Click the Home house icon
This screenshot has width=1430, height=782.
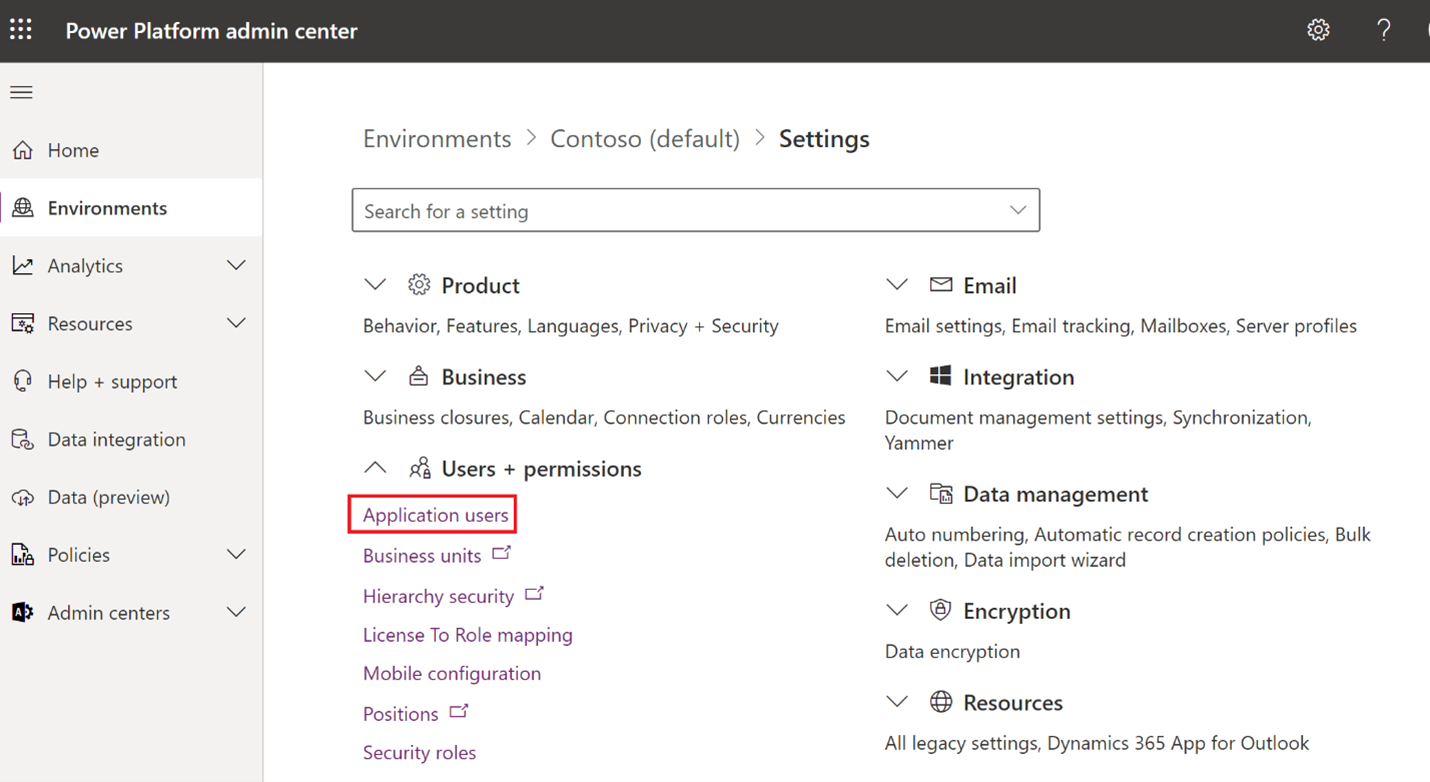(x=22, y=150)
